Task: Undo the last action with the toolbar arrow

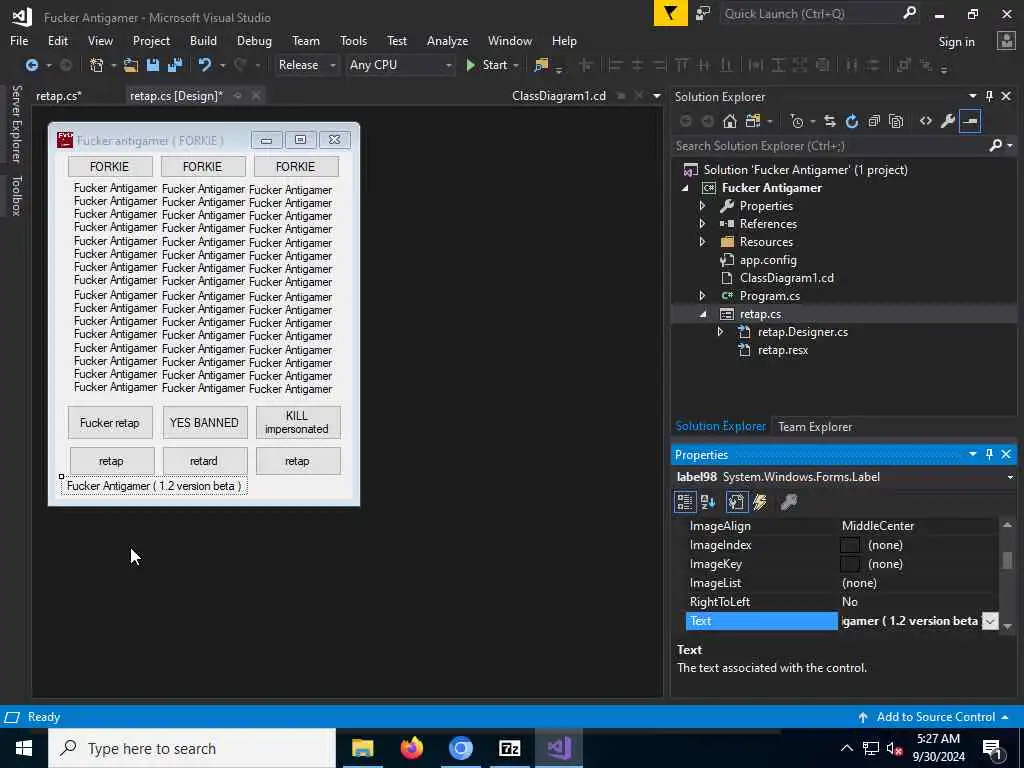Action: click(205, 65)
